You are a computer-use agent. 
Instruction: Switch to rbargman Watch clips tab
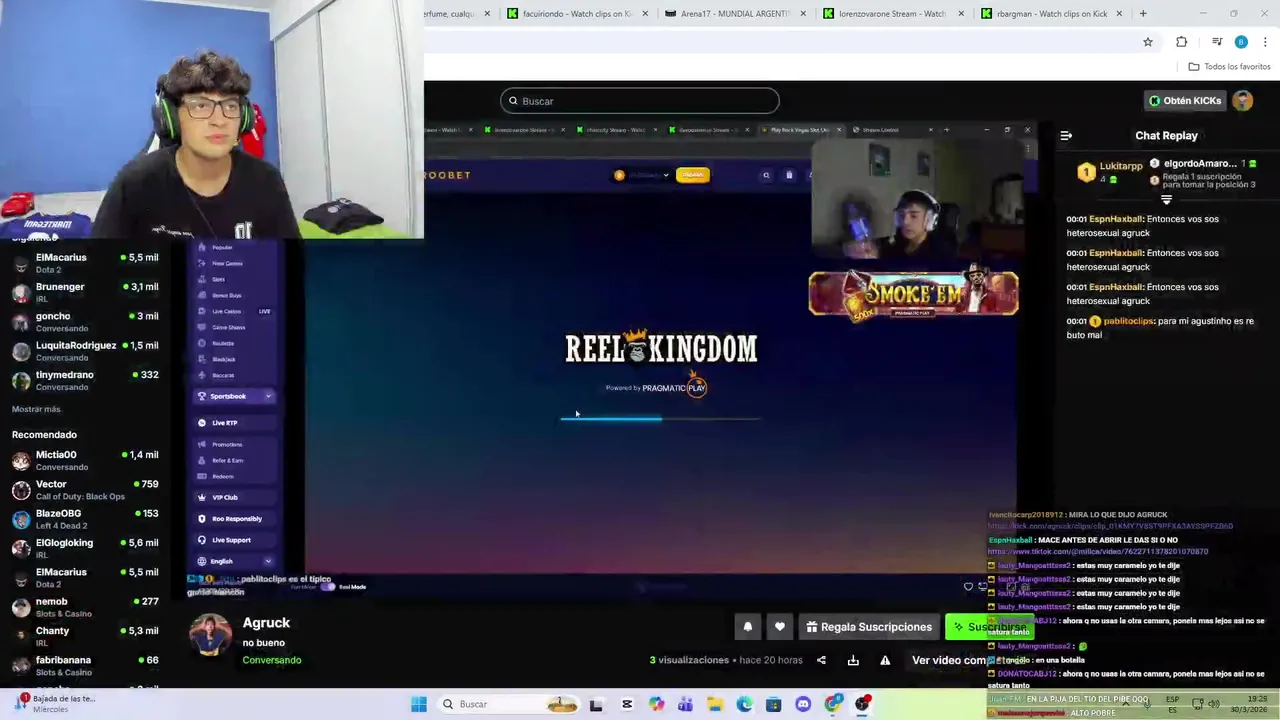pos(1052,14)
